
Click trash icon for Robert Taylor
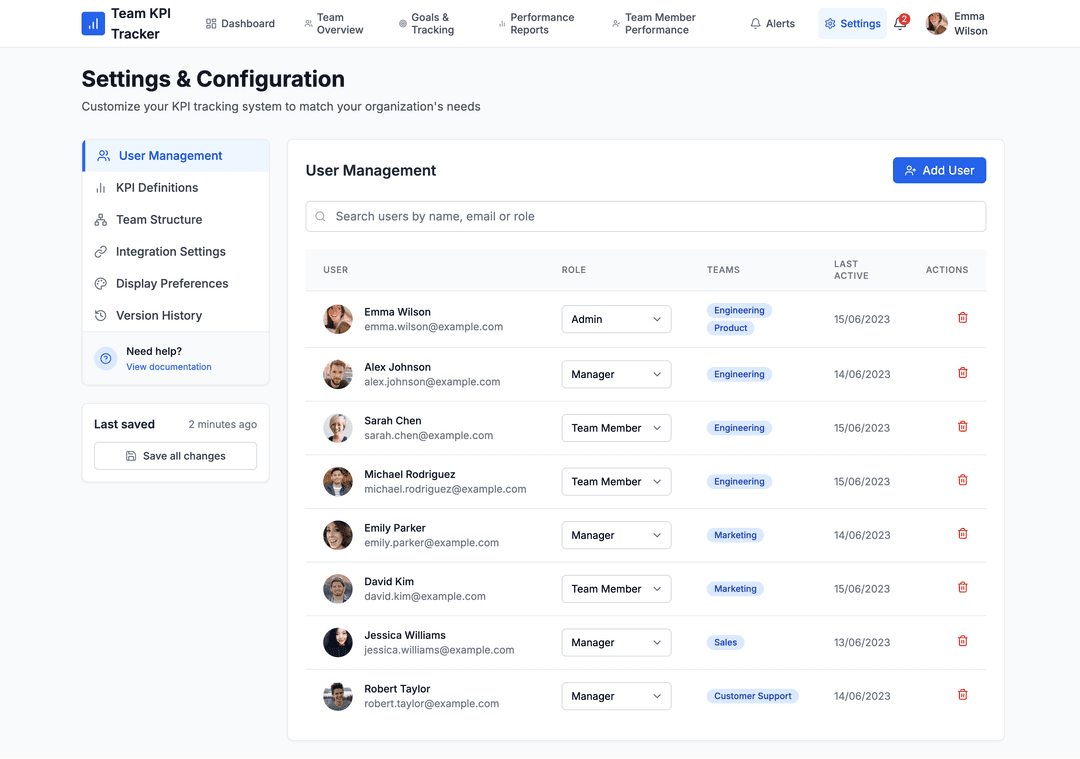pos(962,695)
